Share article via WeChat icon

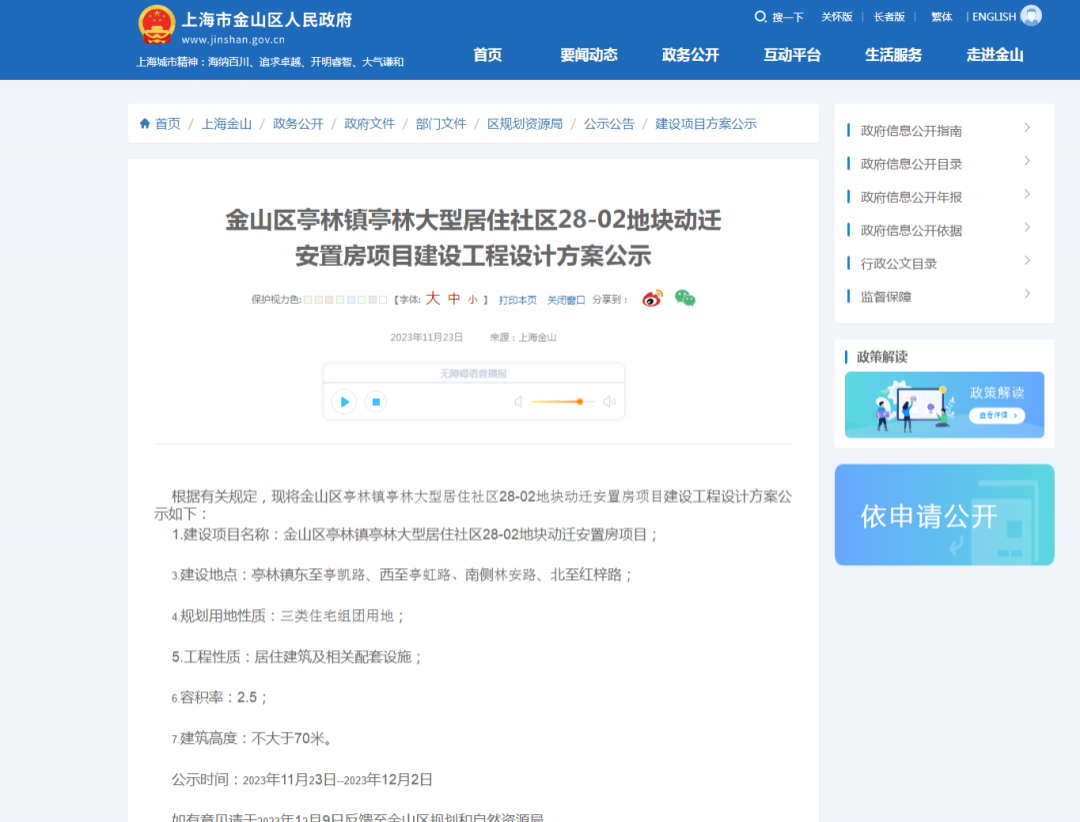click(x=685, y=298)
